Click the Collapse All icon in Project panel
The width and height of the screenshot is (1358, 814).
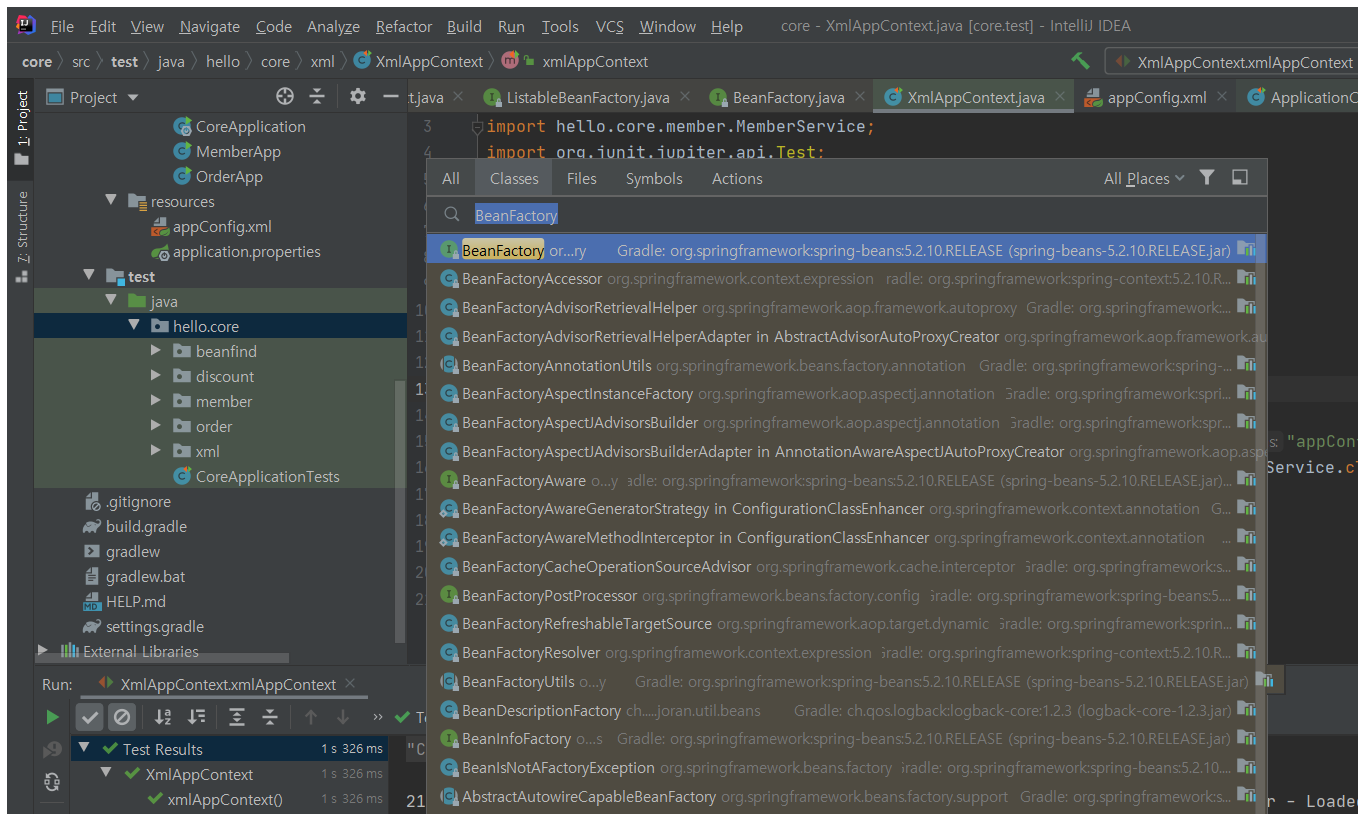tap(317, 97)
